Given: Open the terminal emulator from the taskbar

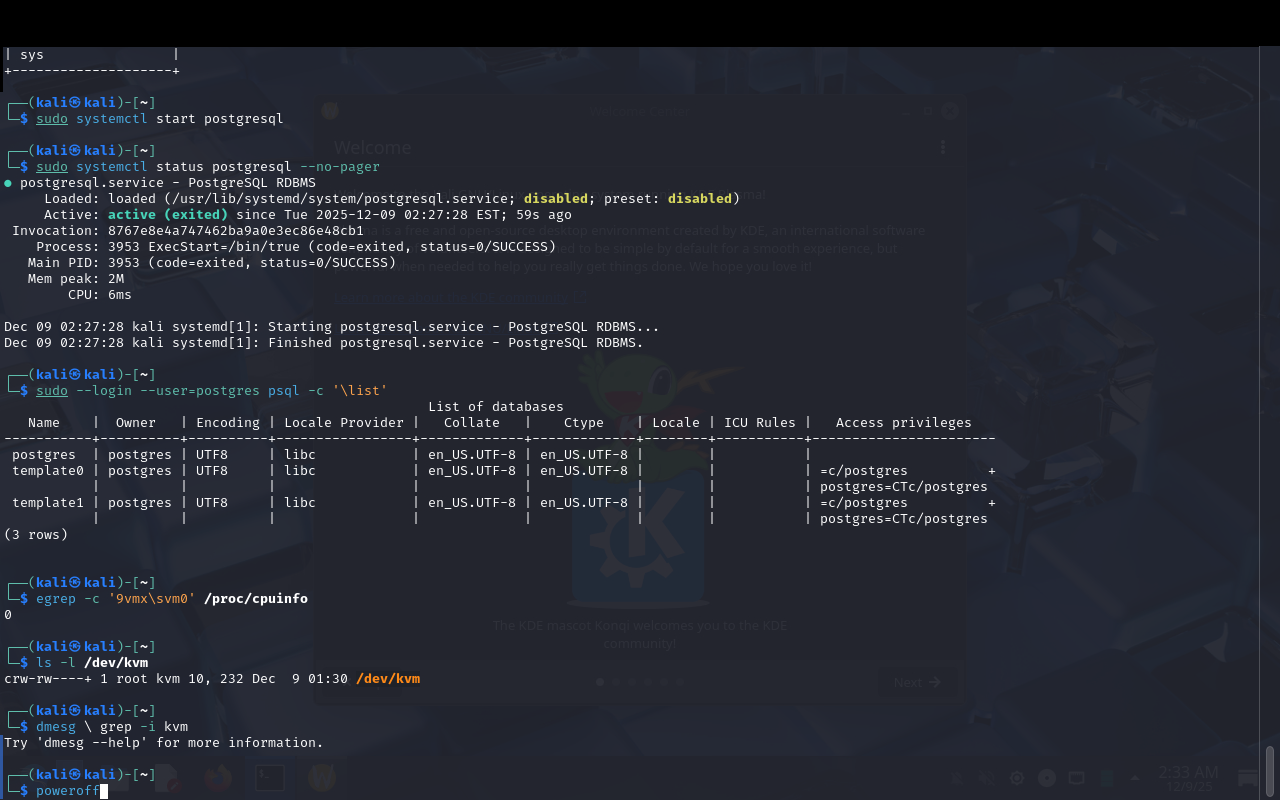Looking at the screenshot, I should point(270,777).
